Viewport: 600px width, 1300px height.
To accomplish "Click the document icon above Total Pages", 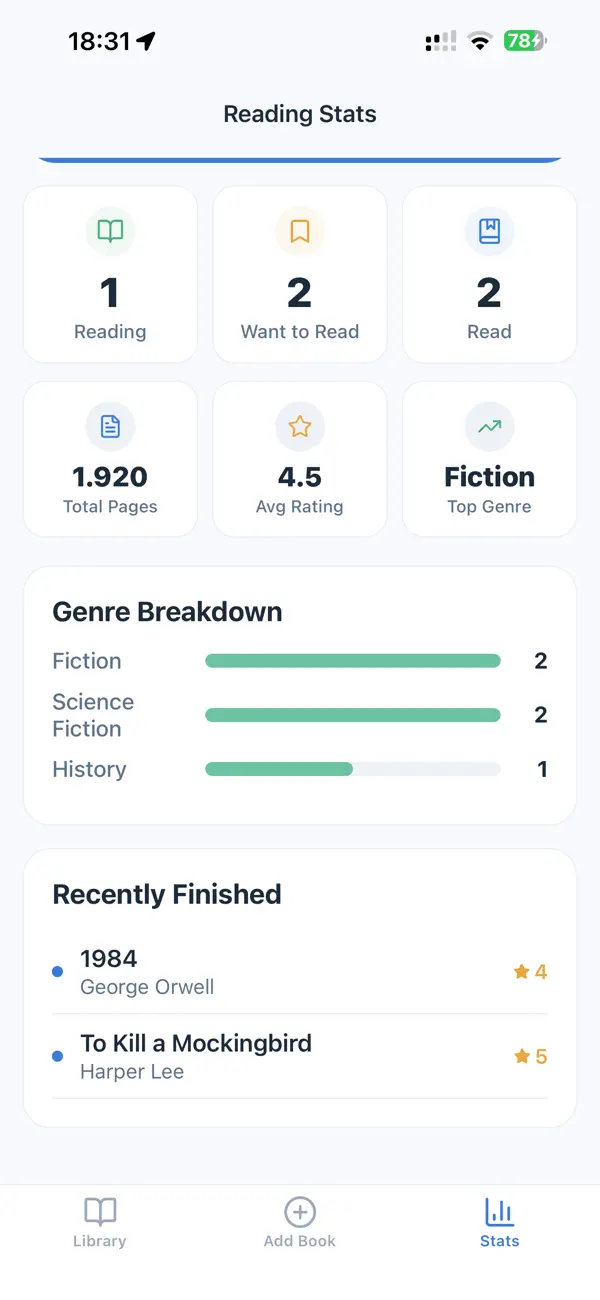I will pyautogui.click(x=110, y=426).
